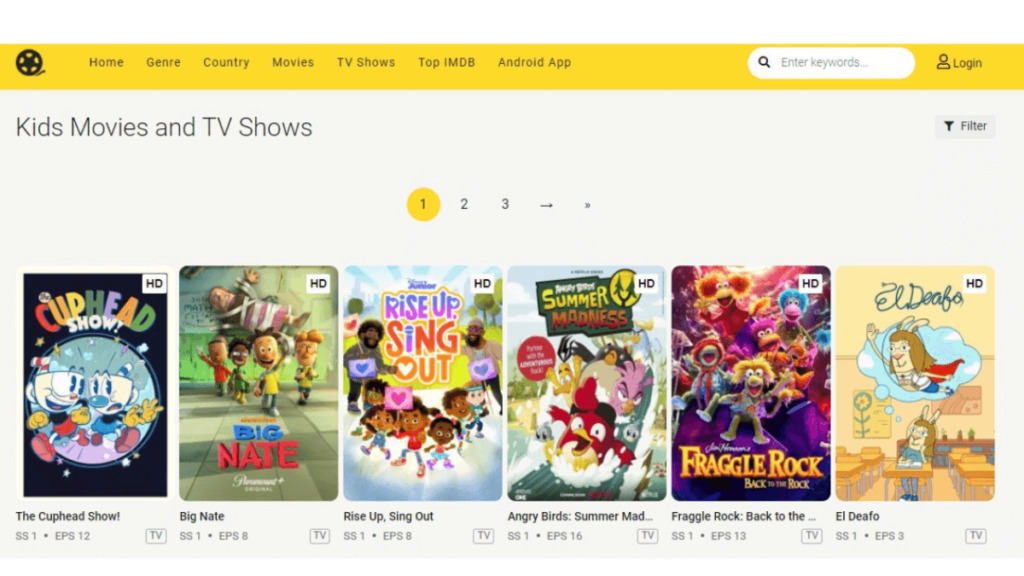
Task: Open the Android App link
Action: [534, 62]
